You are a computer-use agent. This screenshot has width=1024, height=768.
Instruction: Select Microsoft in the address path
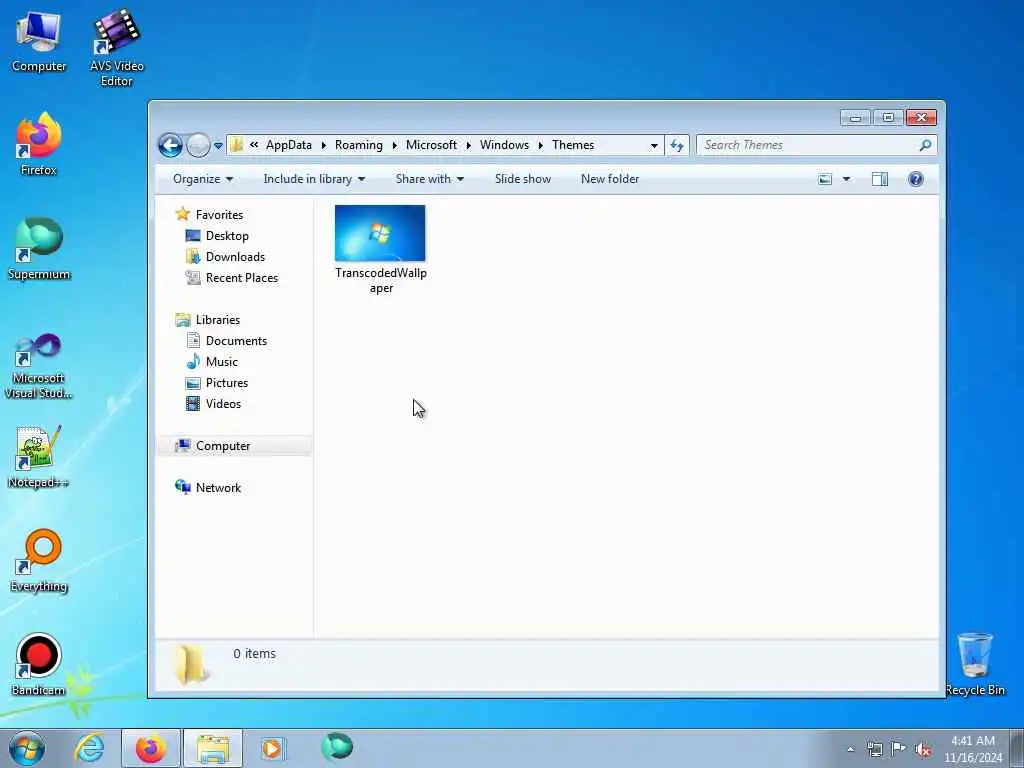(431, 145)
